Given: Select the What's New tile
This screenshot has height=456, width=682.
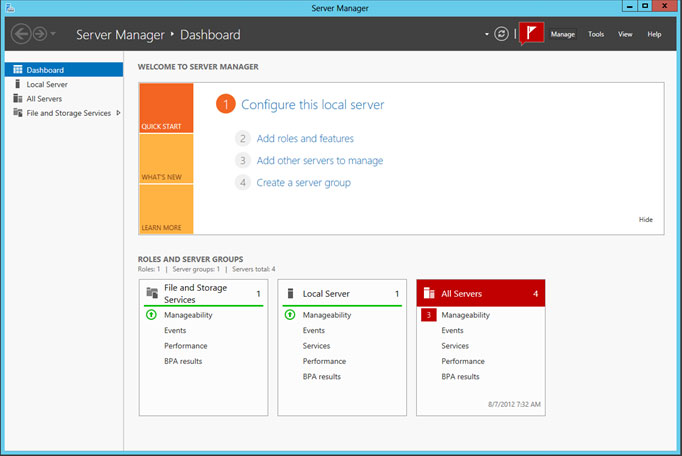Looking at the screenshot, I should tap(166, 158).
